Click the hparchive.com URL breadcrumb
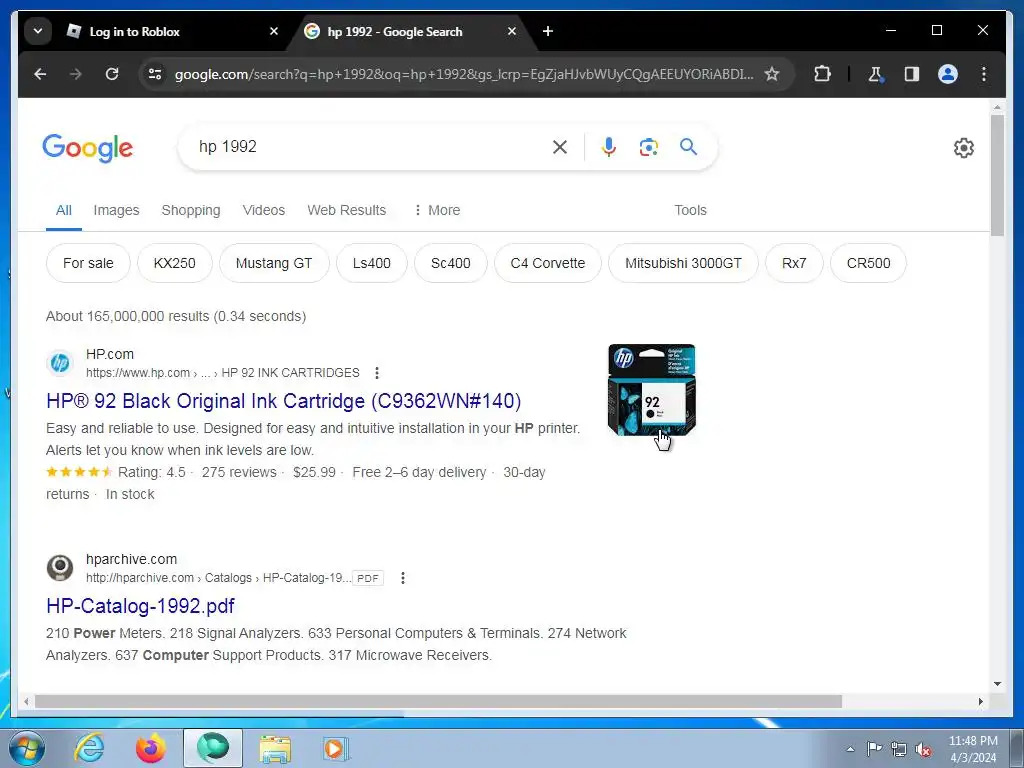This screenshot has height=768, width=1024. coord(219,578)
